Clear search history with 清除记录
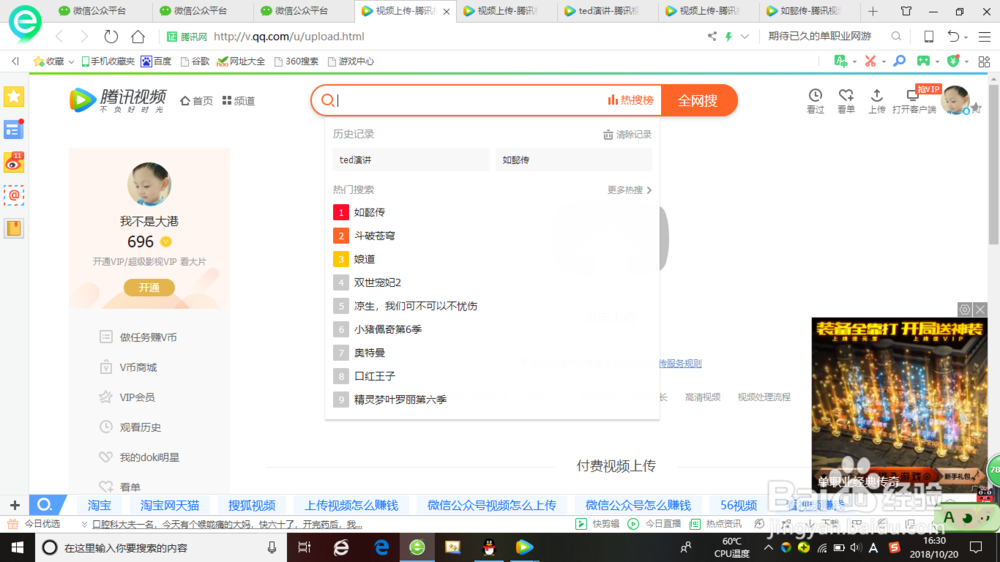This screenshot has width=1000, height=562. pyautogui.click(x=627, y=135)
